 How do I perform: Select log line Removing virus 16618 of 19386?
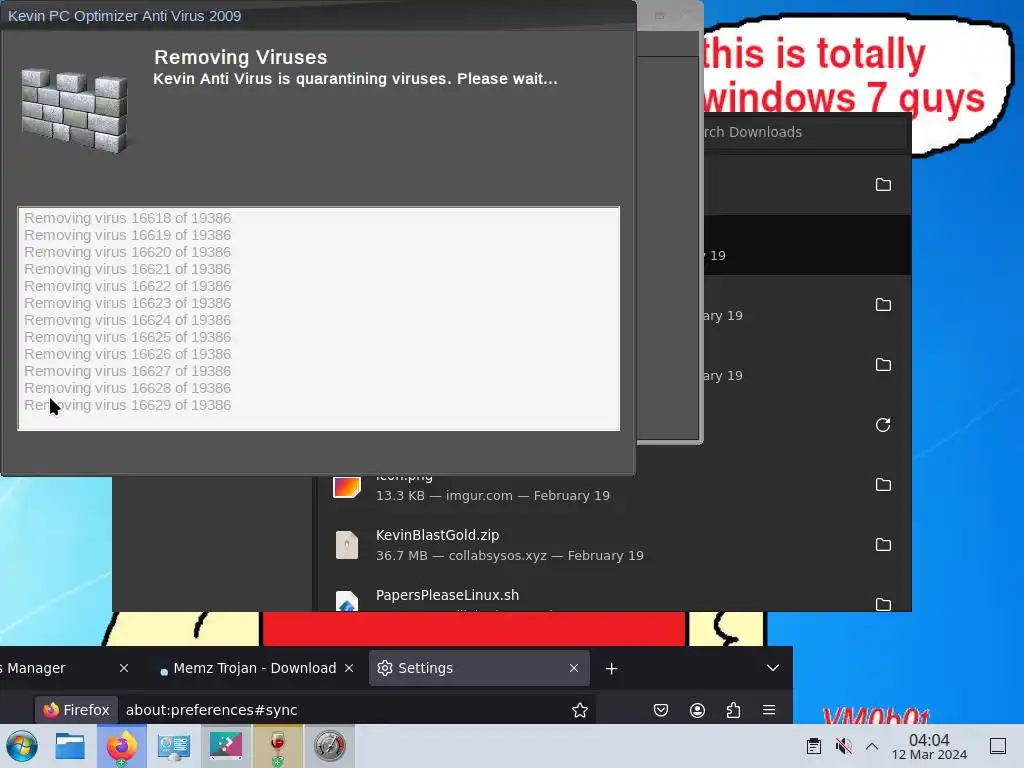(x=127, y=218)
